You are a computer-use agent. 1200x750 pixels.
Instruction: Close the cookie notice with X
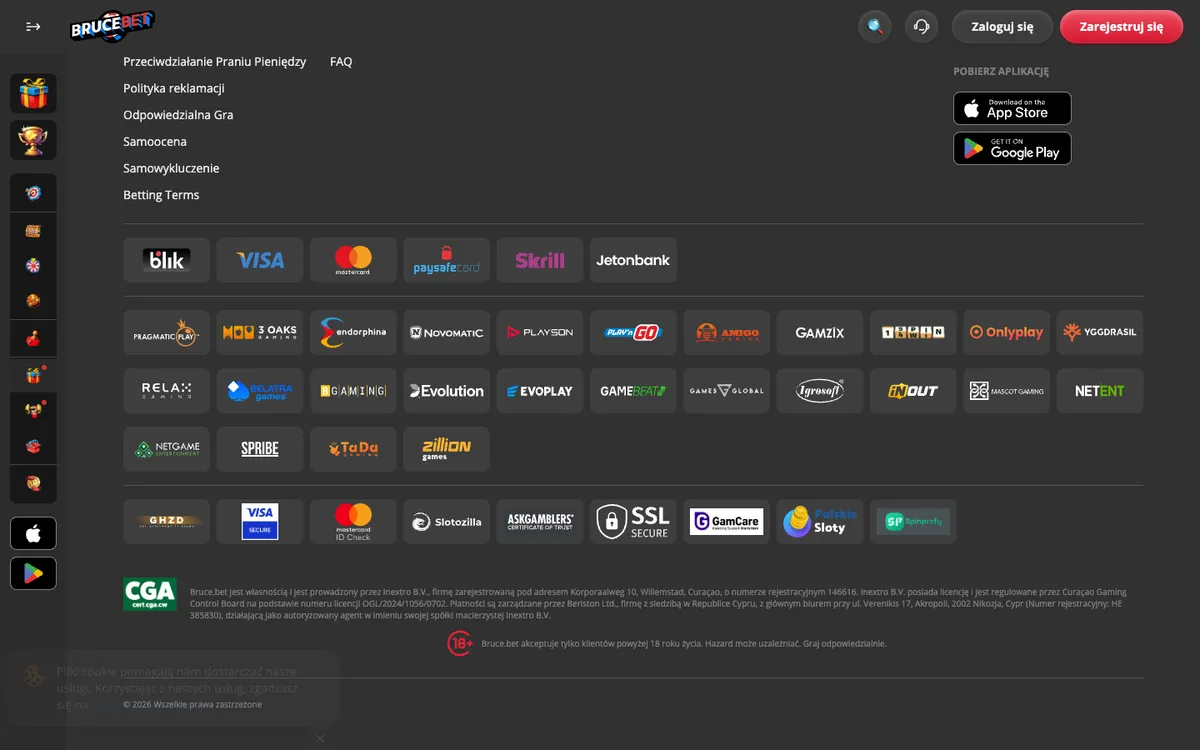tap(320, 738)
